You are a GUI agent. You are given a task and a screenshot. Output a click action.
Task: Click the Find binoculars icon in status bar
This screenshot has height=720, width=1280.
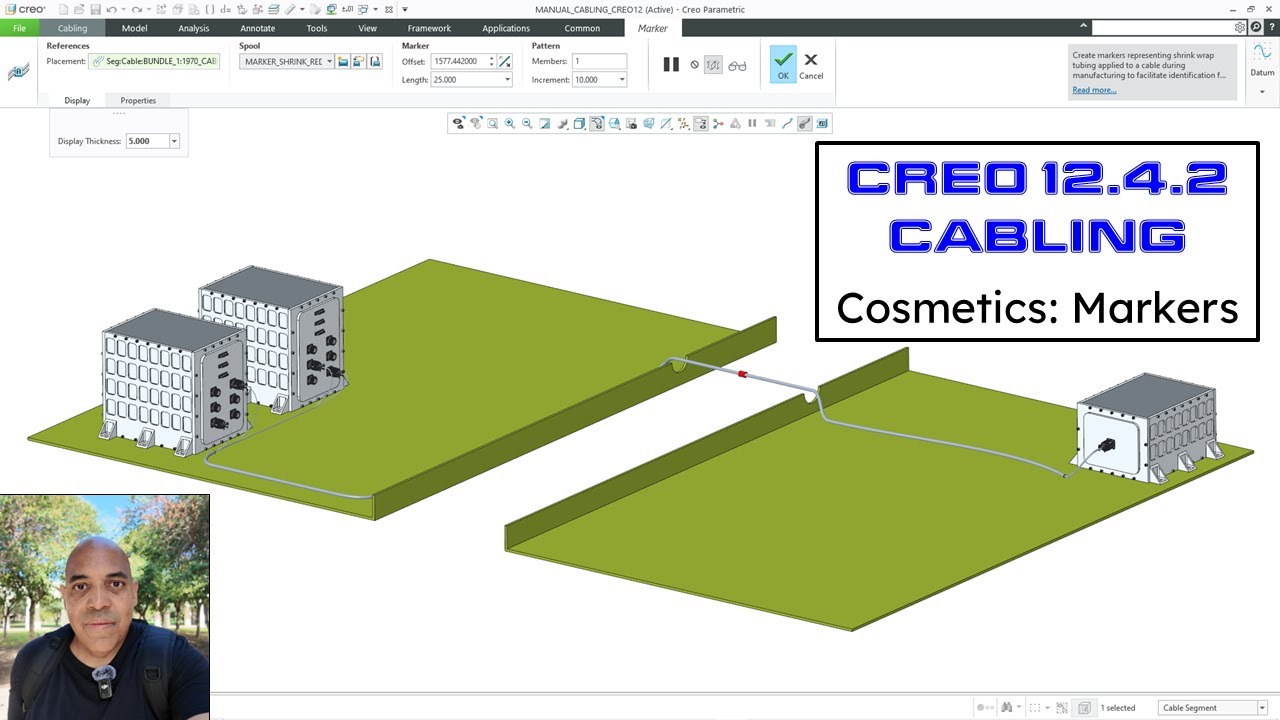tap(1007, 707)
